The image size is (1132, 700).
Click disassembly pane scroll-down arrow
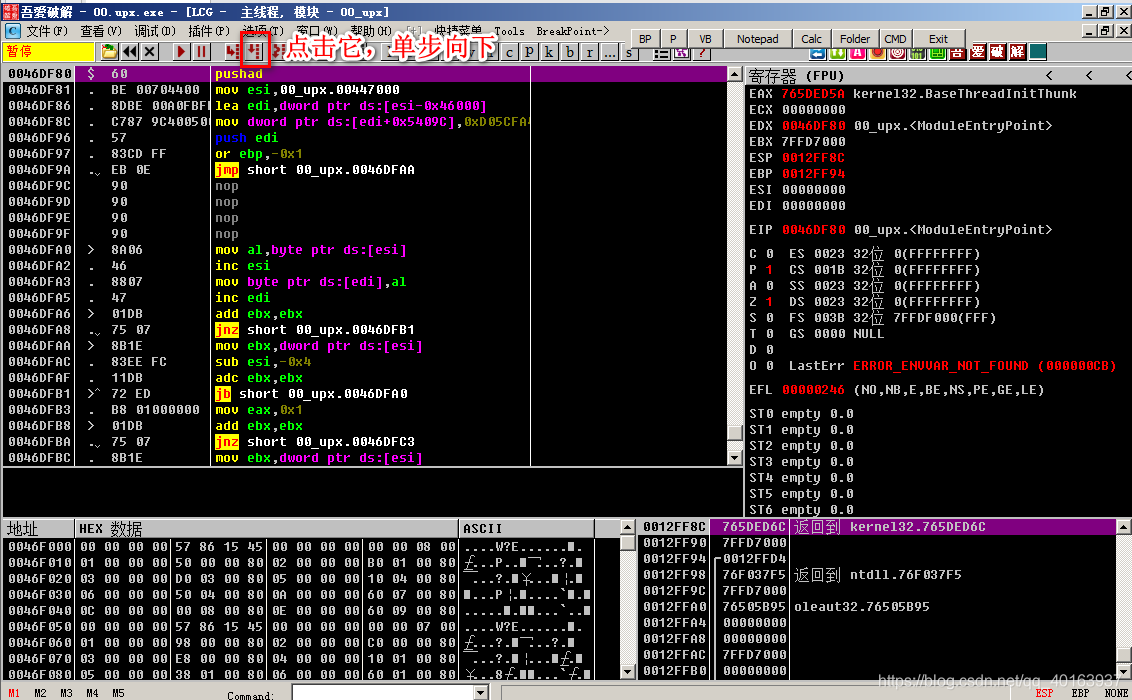tap(734, 458)
